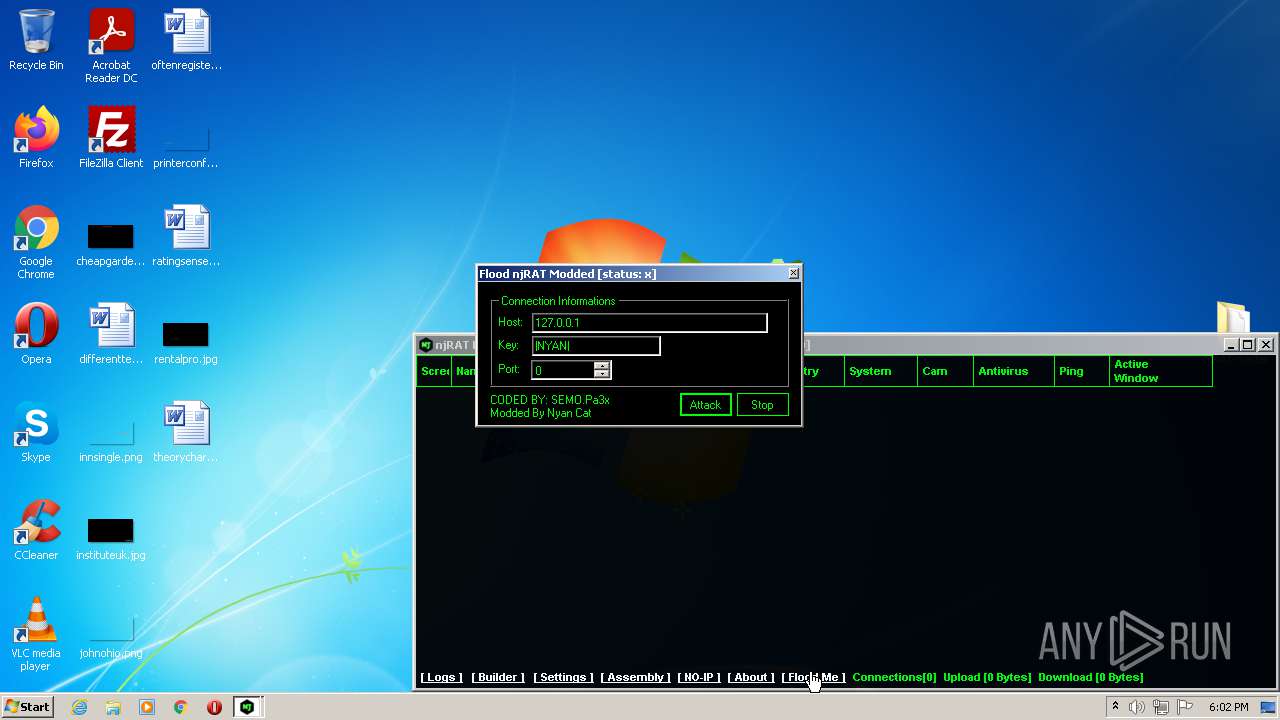Open VLC media player shortcut
Image resolution: width=1280 pixels, height=720 pixels.
coord(36,635)
